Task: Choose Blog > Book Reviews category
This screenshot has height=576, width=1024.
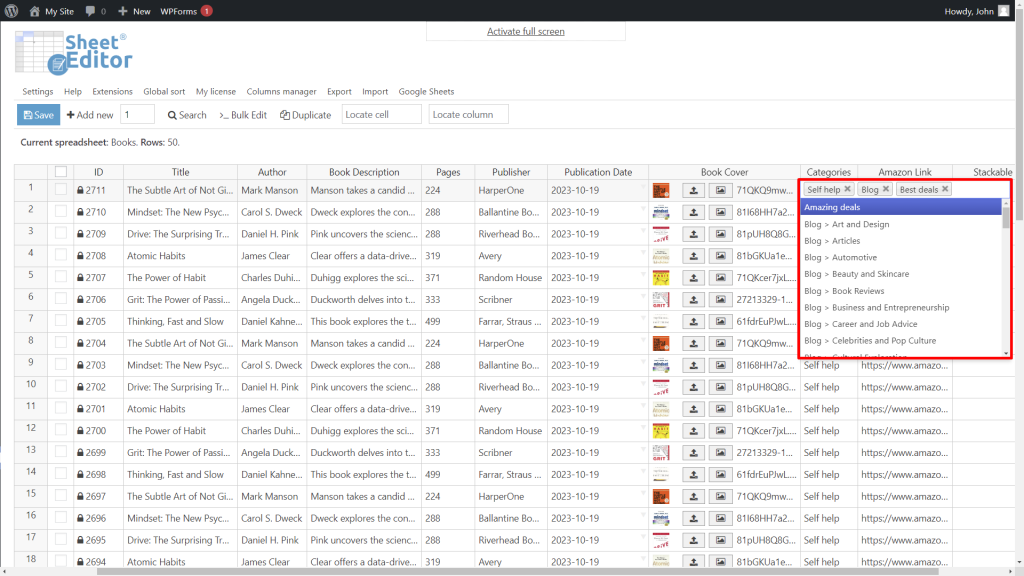Action: coord(901,291)
